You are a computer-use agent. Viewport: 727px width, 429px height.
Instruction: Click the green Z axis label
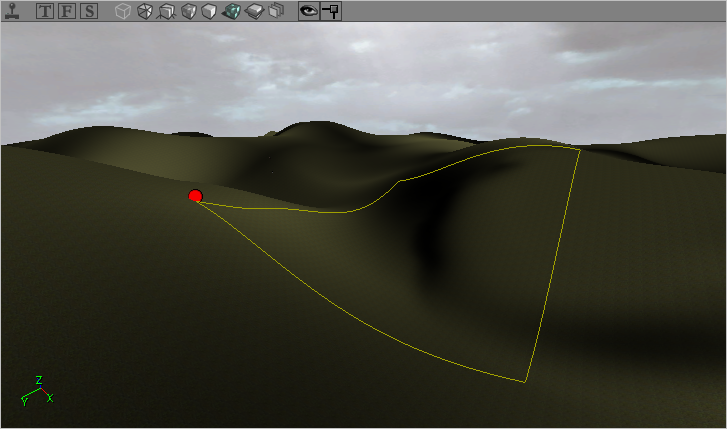point(38,380)
